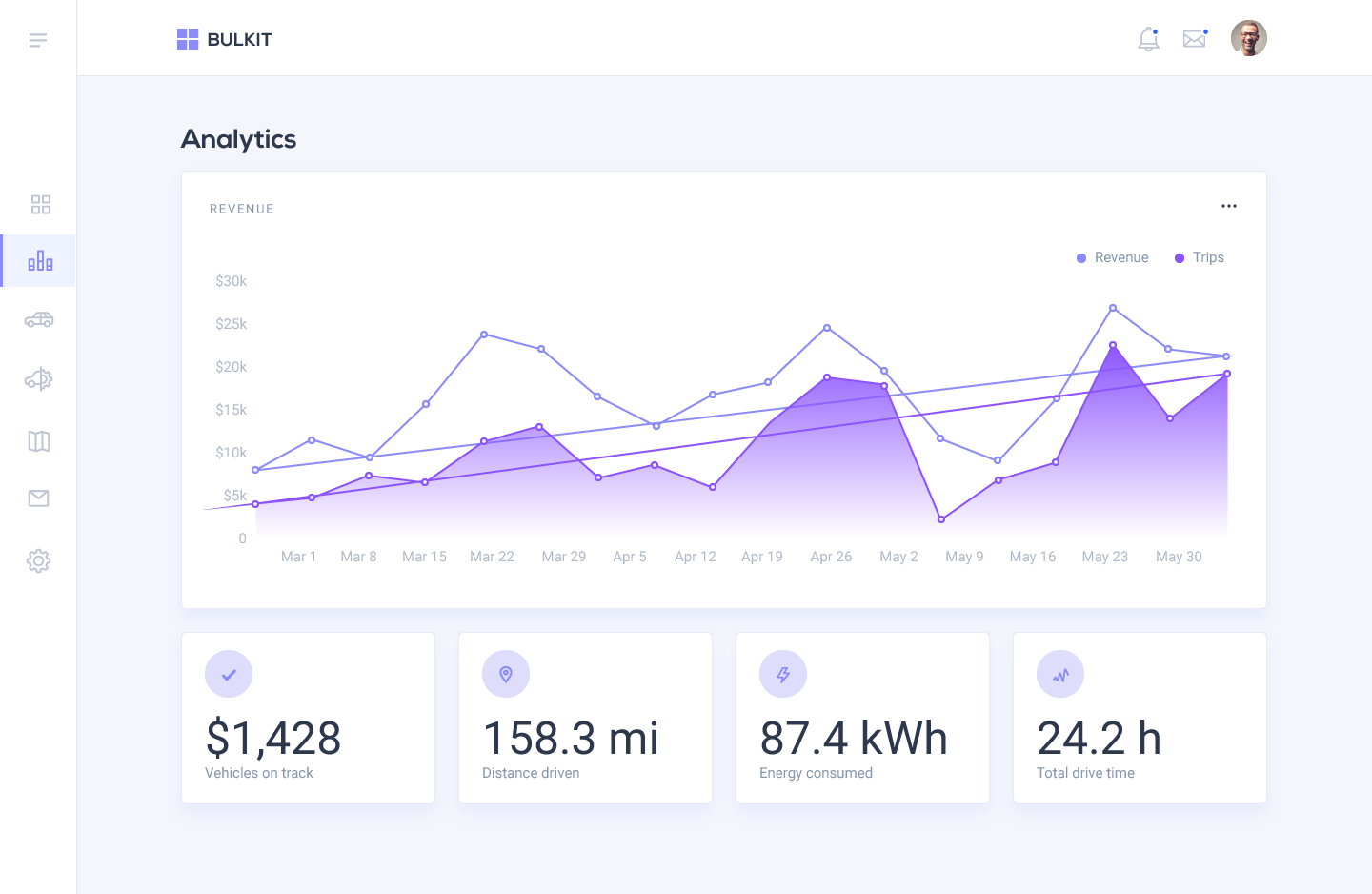
Task: Click the location pin on Distance driven card
Action: point(506,674)
